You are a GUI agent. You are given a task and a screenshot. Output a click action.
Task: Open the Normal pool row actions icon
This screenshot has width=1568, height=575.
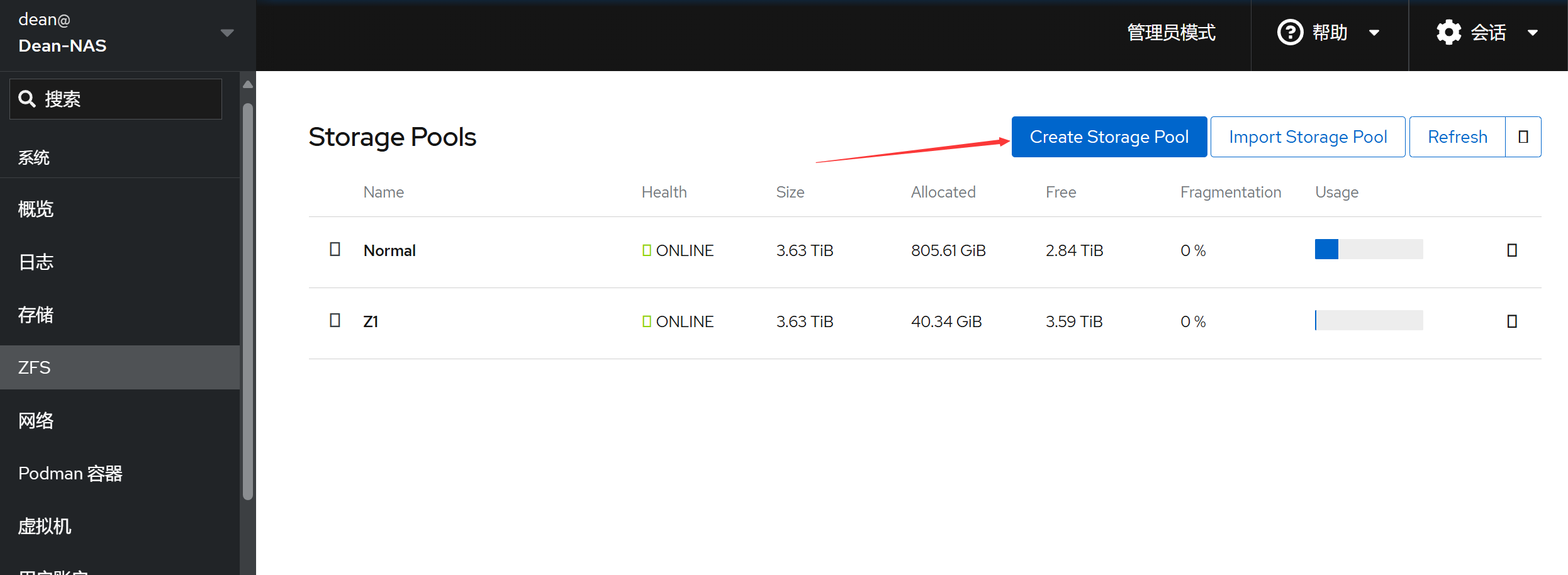[1512, 250]
